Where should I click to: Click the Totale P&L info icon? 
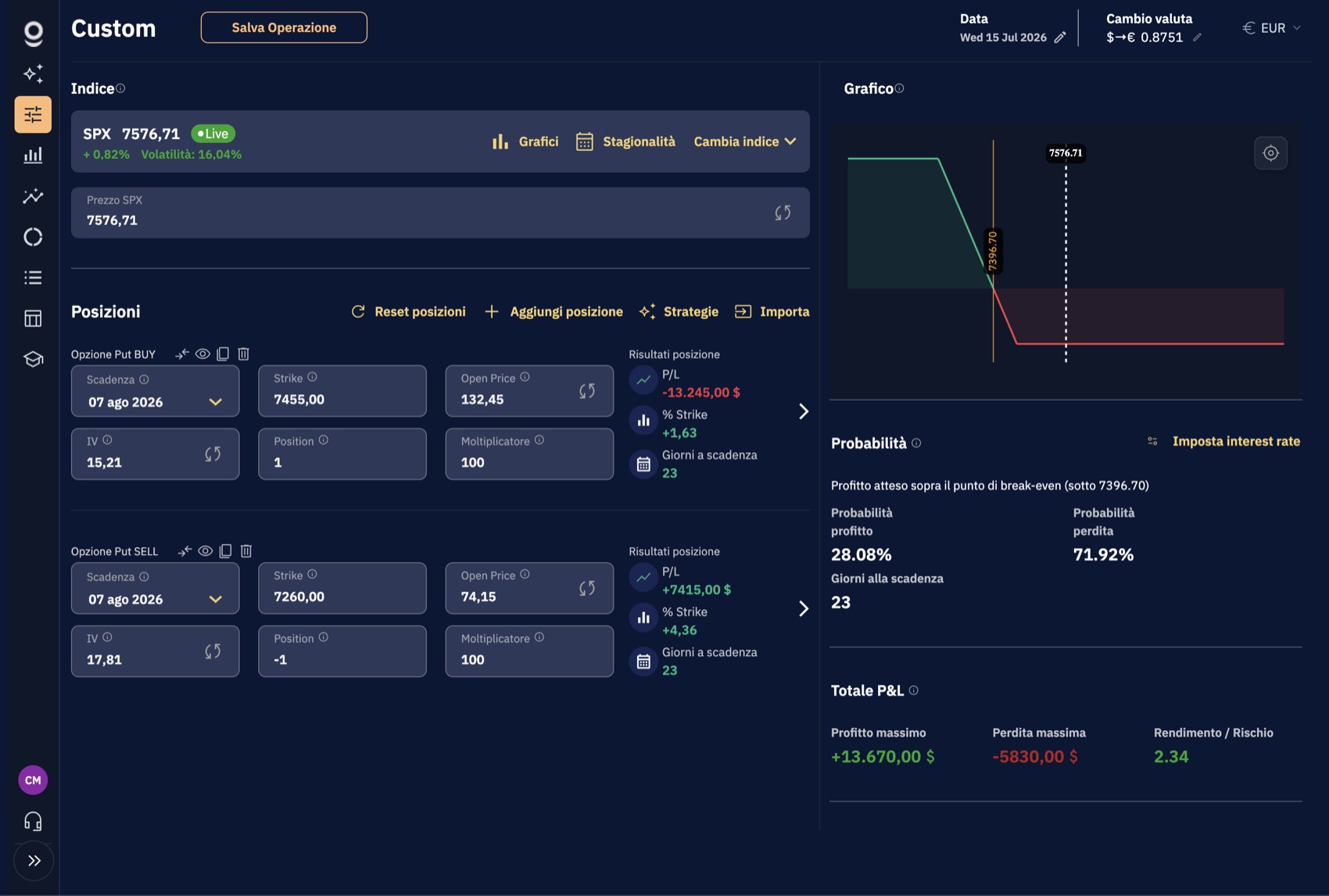[914, 690]
